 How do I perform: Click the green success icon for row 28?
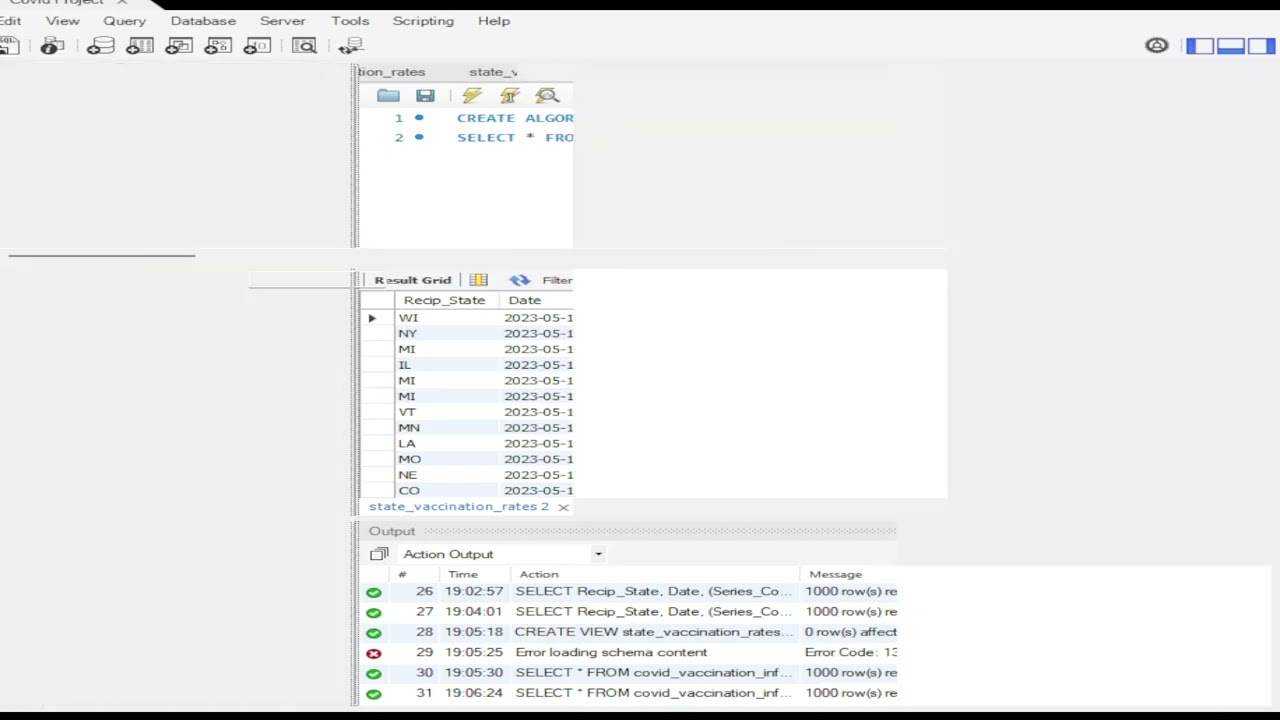pos(374,633)
